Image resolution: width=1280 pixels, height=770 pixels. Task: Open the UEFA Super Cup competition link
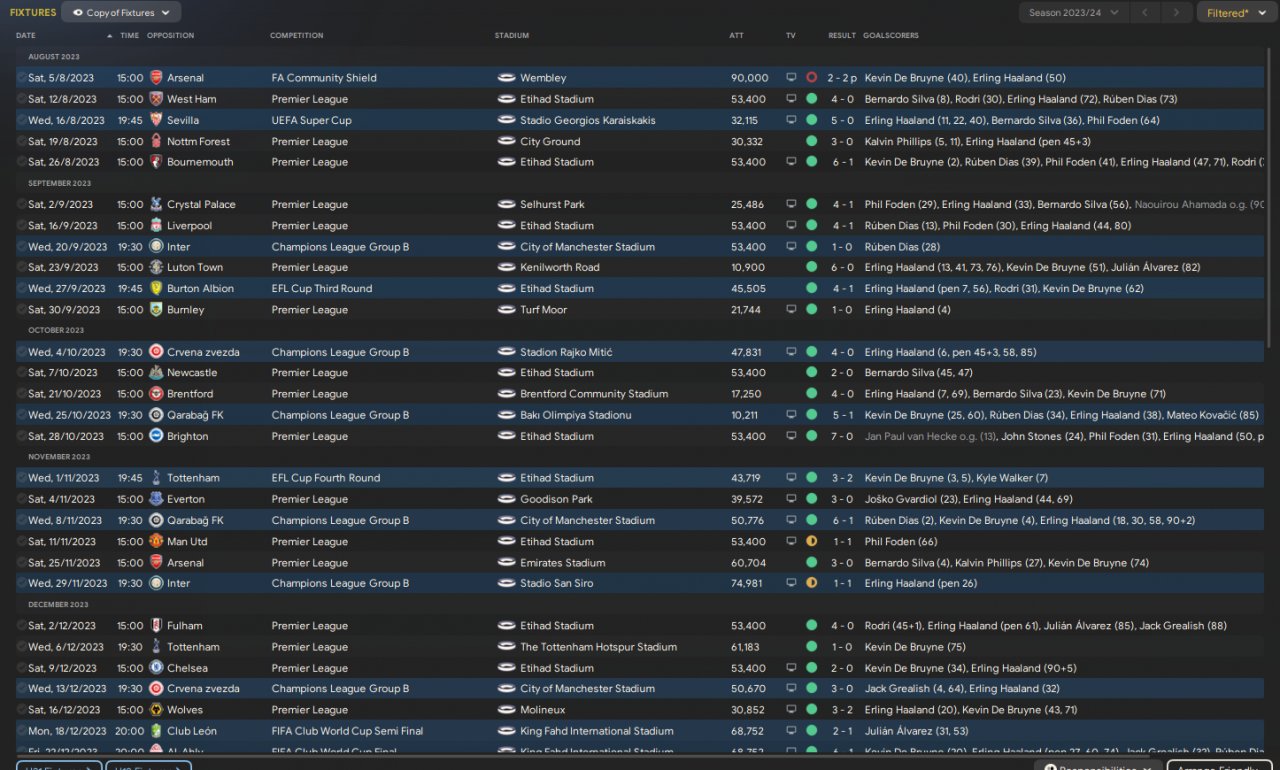click(x=312, y=120)
